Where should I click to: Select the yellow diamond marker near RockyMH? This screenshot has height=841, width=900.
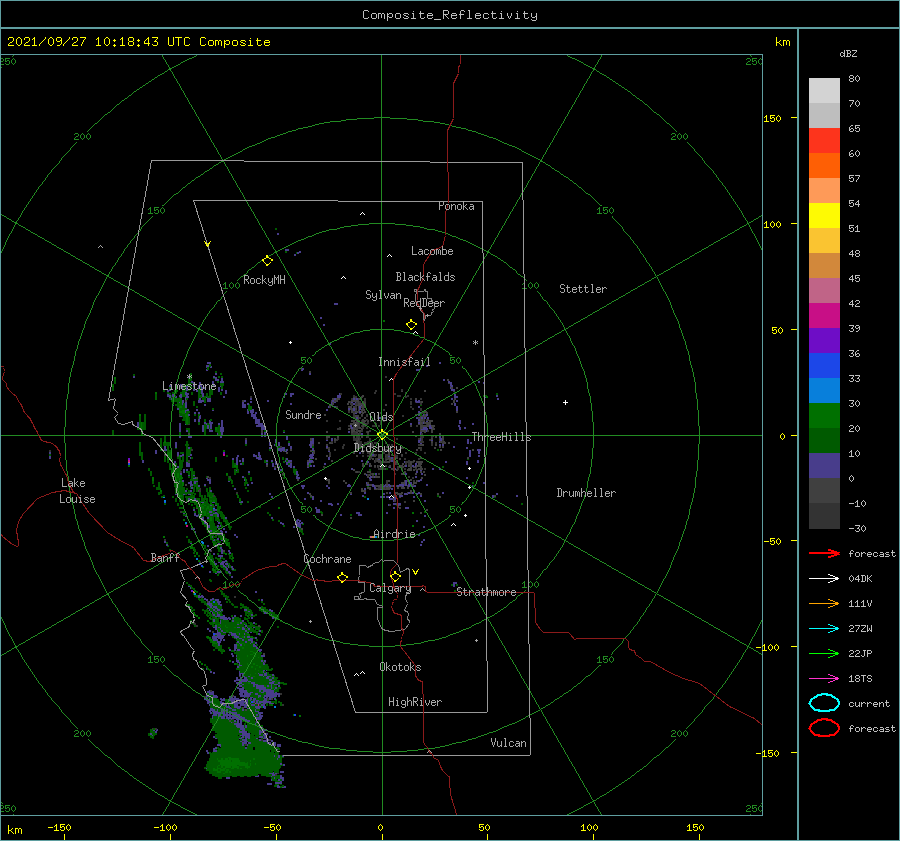tap(267, 261)
